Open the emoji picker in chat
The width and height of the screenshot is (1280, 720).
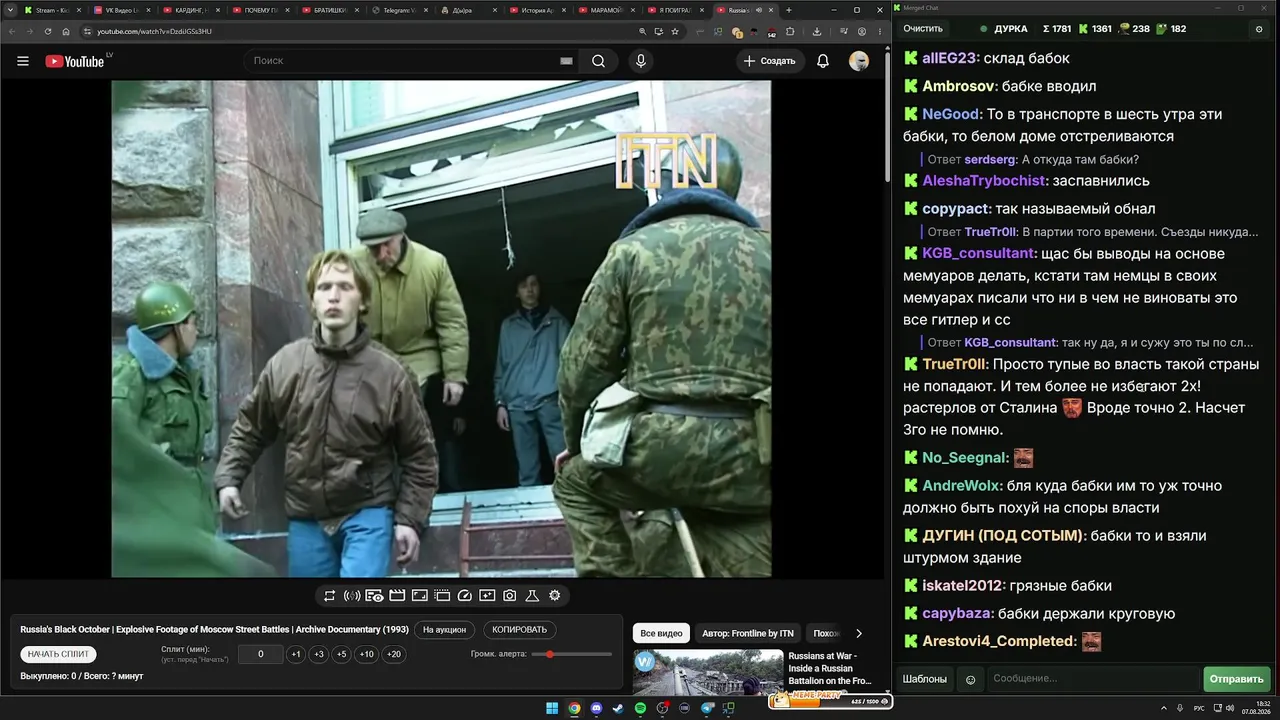pyautogui.click(x=970, y=679)
